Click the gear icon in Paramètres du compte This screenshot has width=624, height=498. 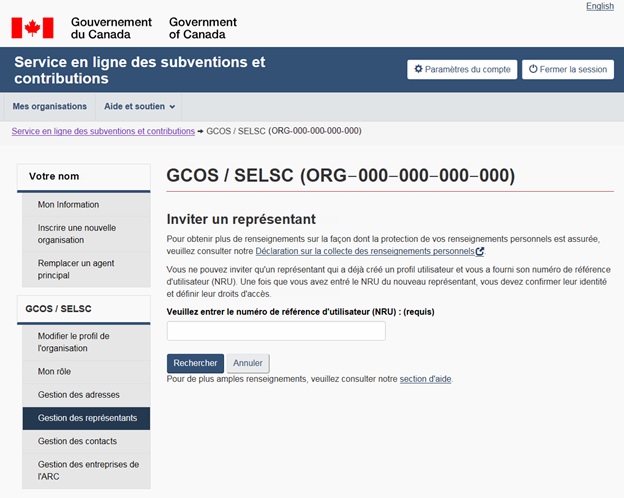coord(419,70)
